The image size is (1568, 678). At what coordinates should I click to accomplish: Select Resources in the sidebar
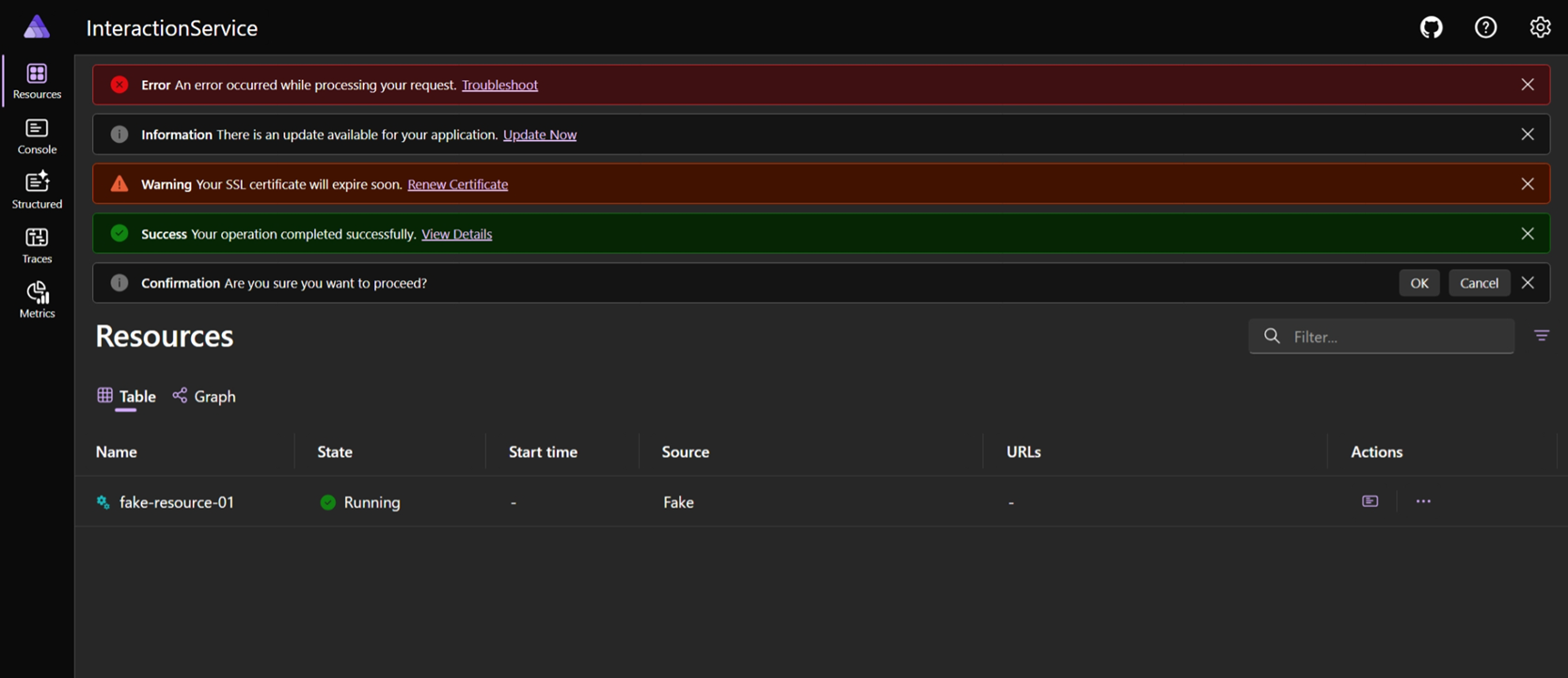pyautogui.click(x=37, y=82)
